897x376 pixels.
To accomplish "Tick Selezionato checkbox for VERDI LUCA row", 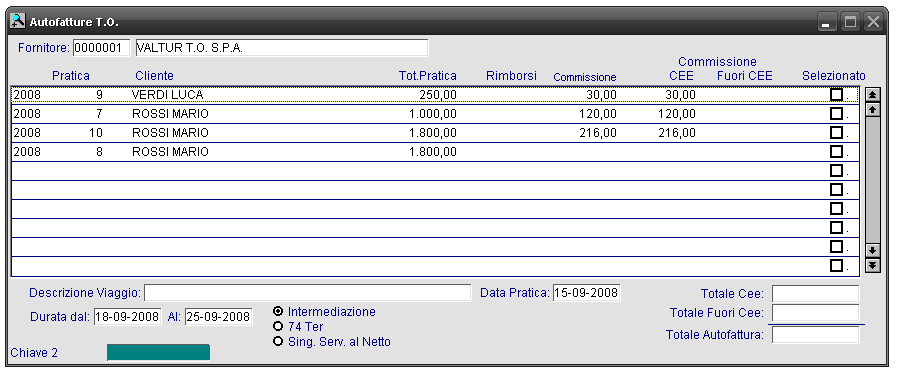I will (836, 94).
